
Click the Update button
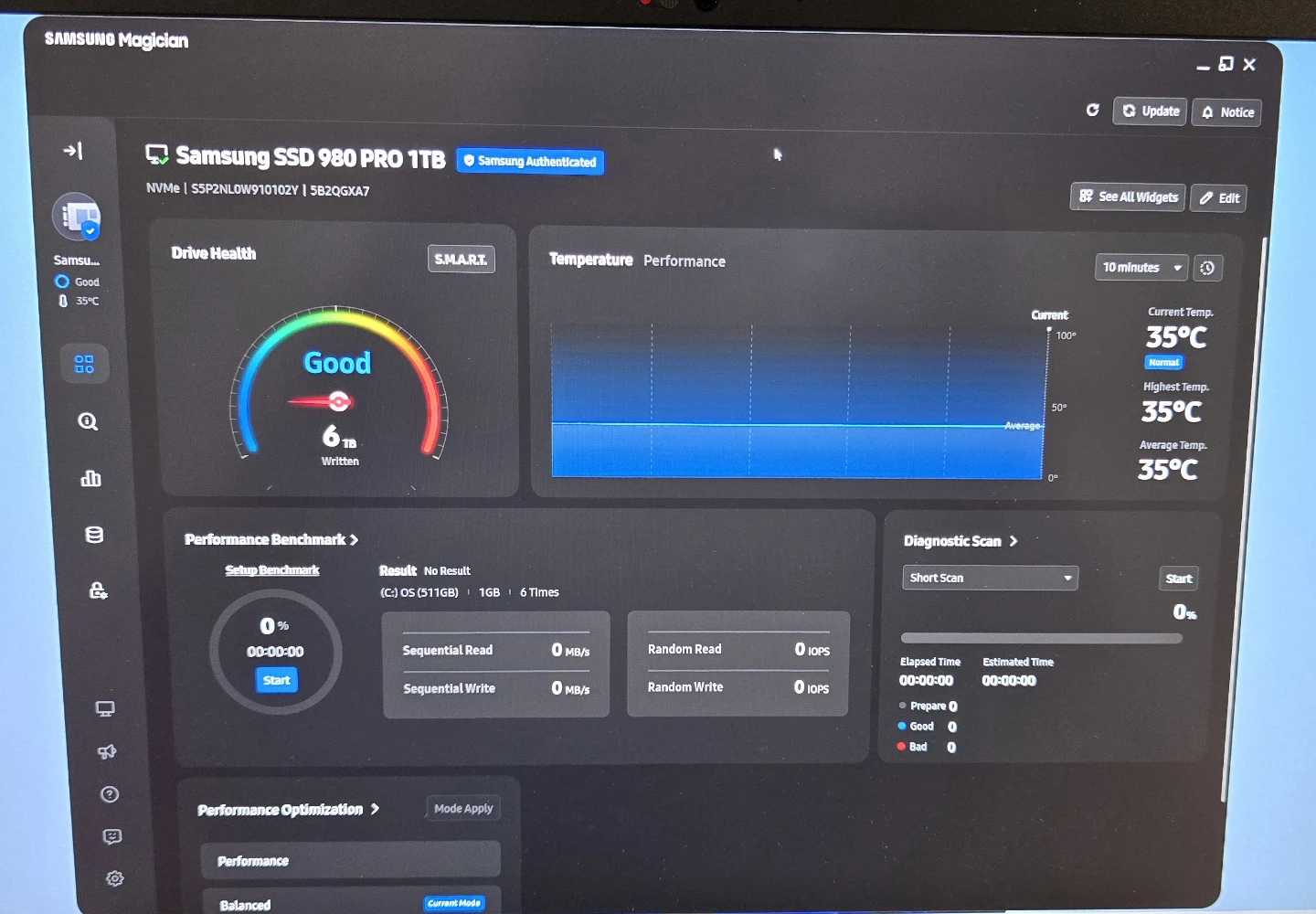(1150, 112)
